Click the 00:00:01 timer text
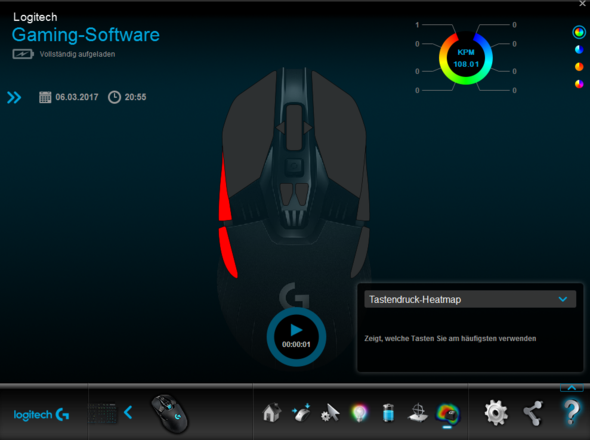The image size is (590, 440). [296, 344]
